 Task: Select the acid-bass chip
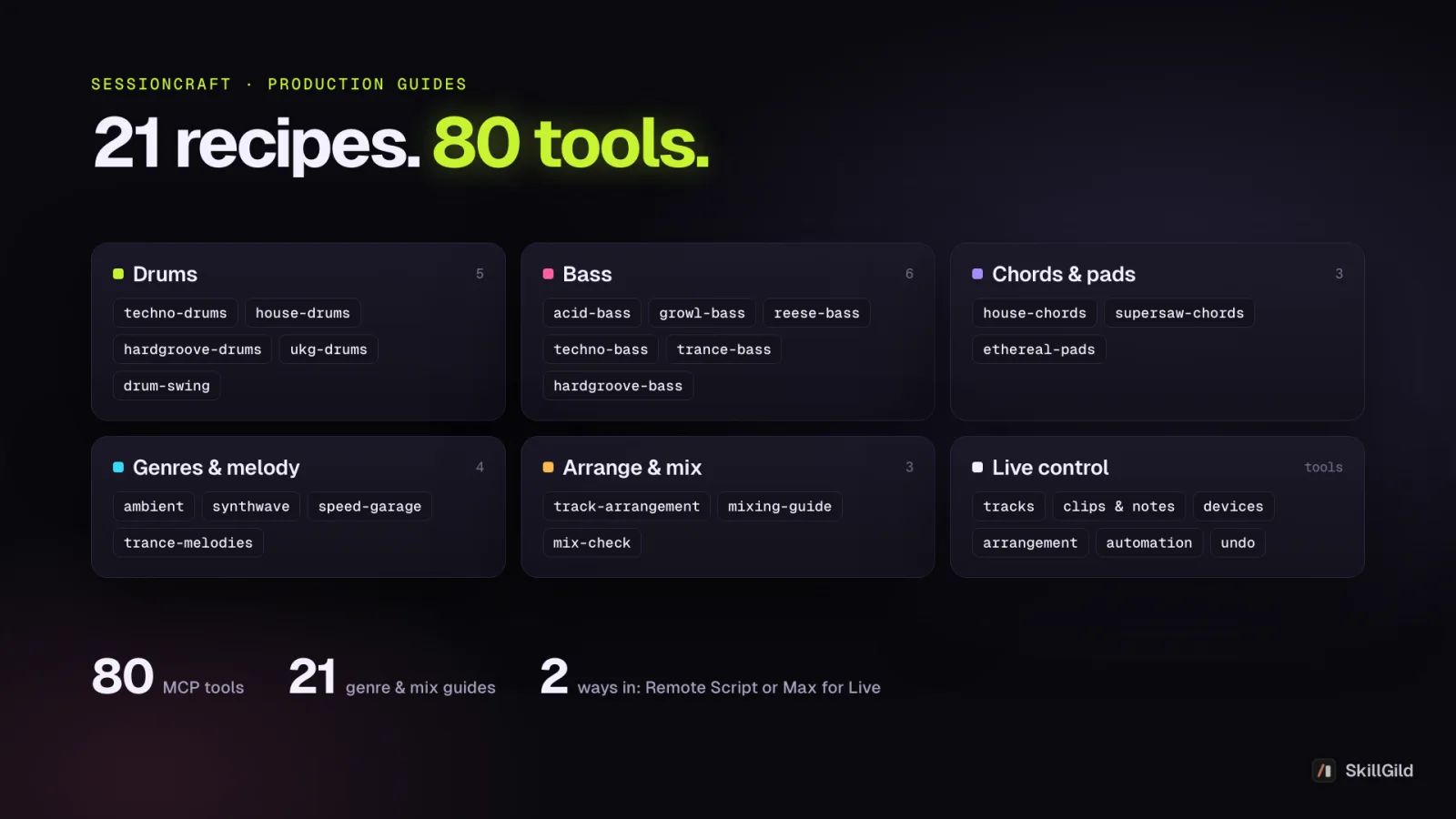(592, 313)
